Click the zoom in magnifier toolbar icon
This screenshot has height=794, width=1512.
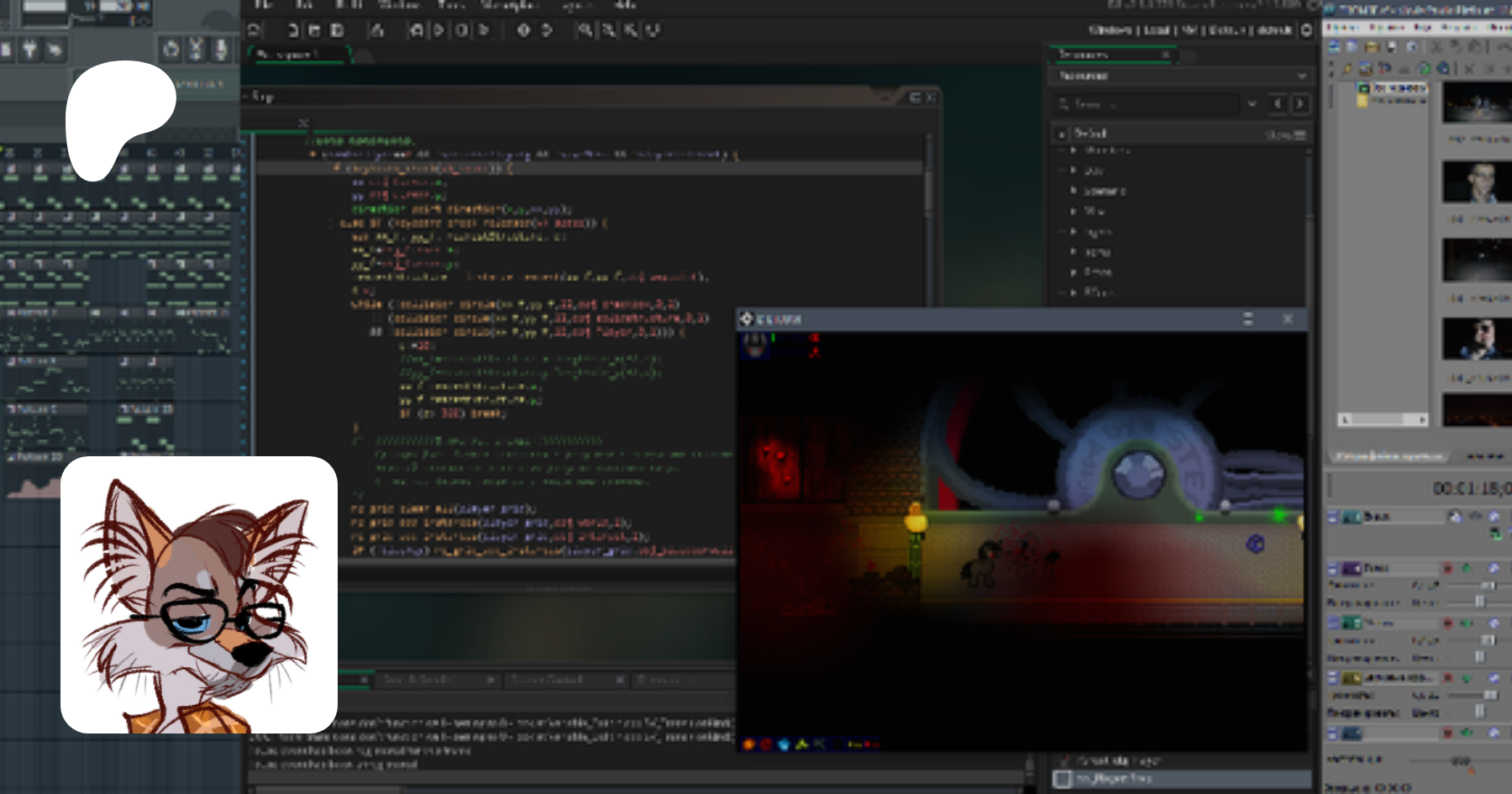[x=585, y=30]
